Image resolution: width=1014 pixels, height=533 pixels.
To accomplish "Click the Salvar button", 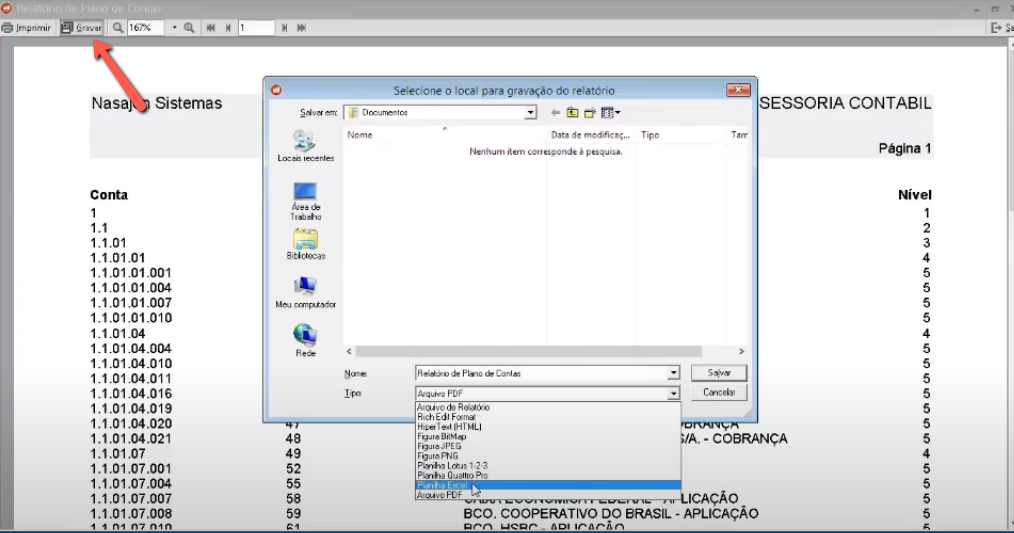I will 718,373.
